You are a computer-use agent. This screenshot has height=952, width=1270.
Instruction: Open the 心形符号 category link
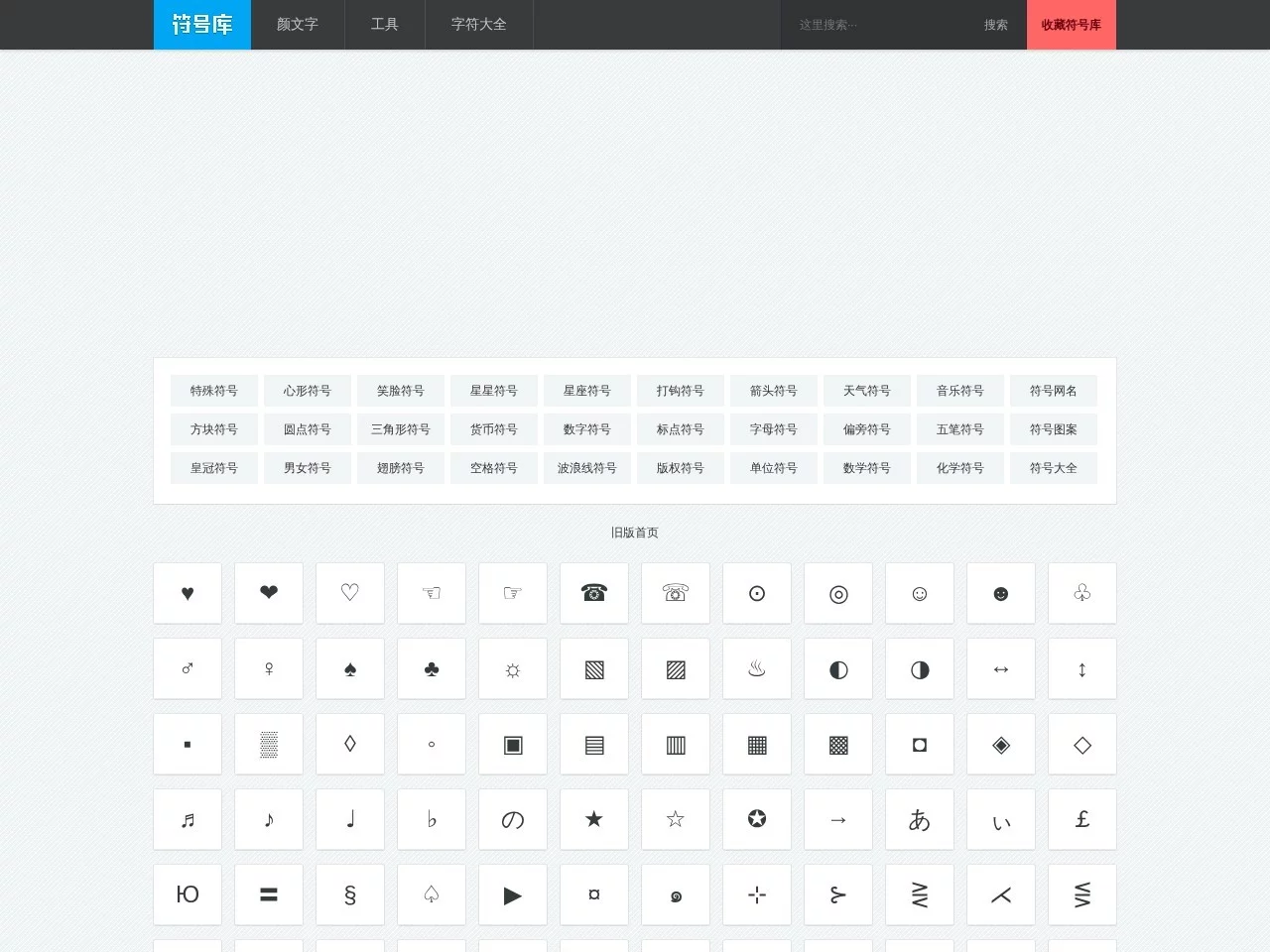tap(308, 391)
